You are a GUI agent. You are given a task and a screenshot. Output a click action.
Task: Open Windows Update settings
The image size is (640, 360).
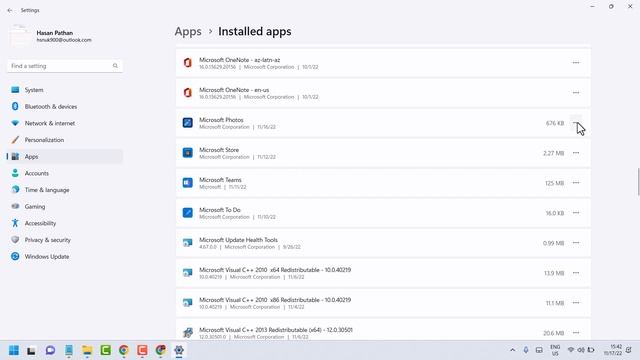pyautogui.click(x=64, y=257)
